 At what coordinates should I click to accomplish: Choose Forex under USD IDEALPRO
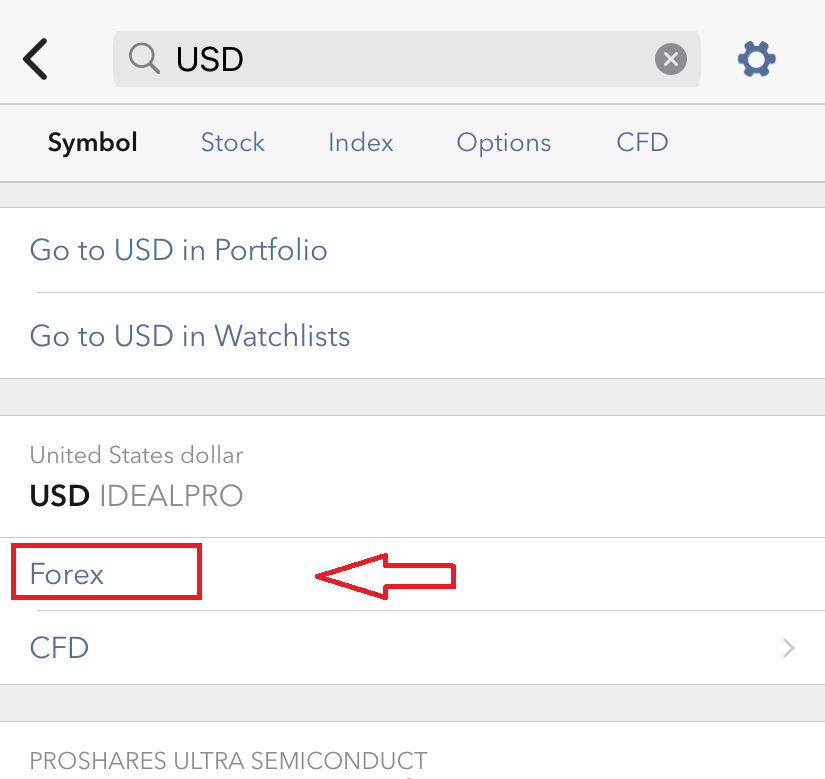click(x=412, y=574)
